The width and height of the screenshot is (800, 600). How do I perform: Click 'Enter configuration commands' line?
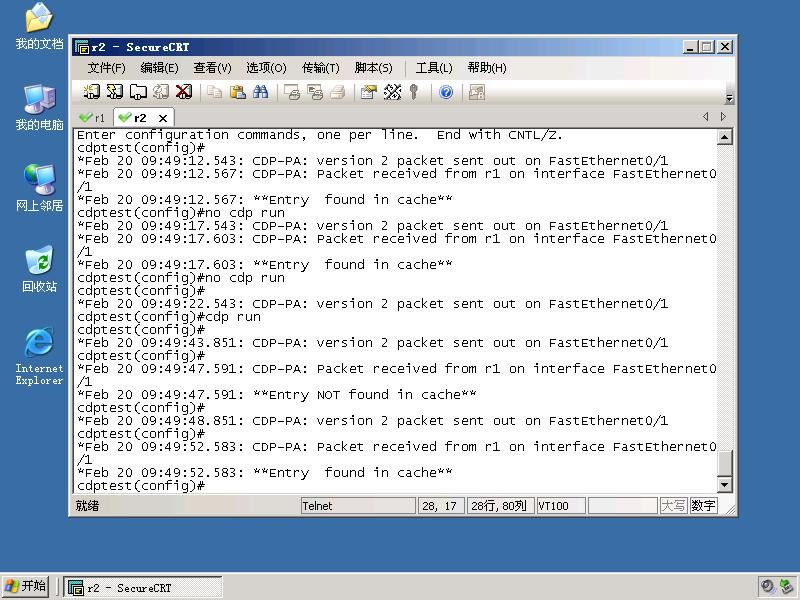319,135
